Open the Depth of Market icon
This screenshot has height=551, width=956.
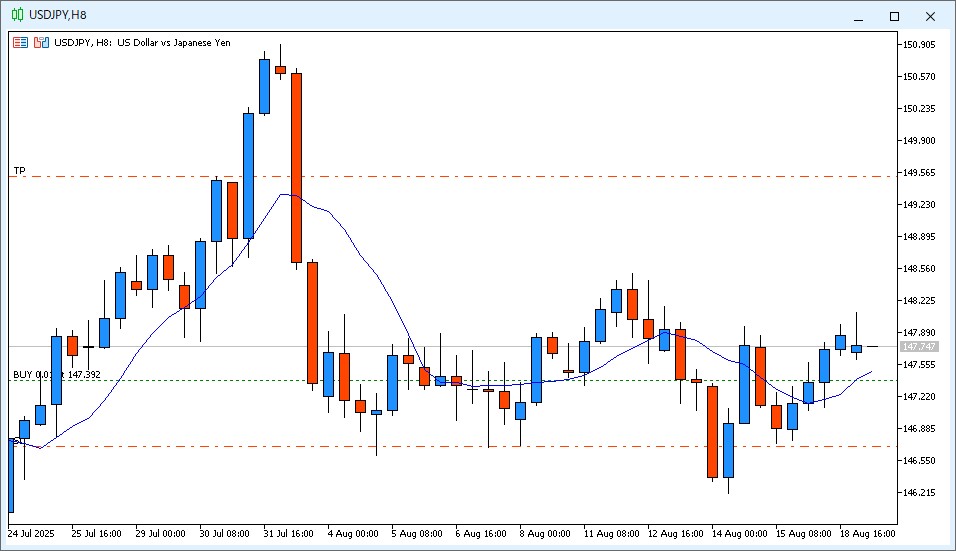pos(41,43)
